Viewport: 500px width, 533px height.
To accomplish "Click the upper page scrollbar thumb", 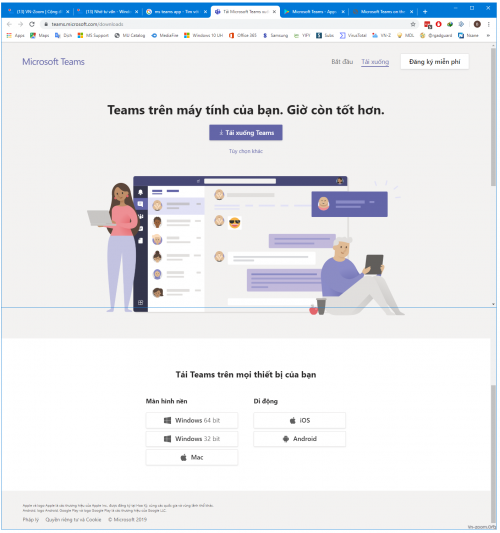I will pos(493,116).
